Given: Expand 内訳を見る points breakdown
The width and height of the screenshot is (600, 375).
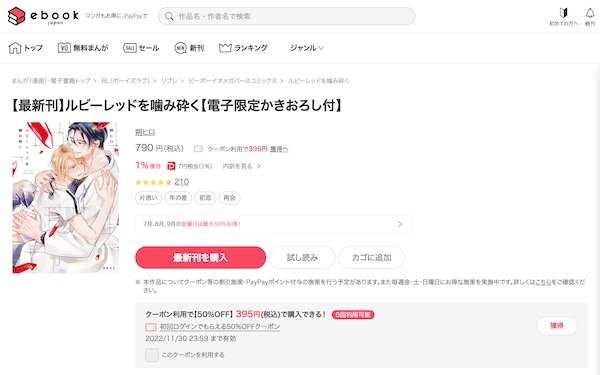Looking at the screenshot, I should pos(241,166).
